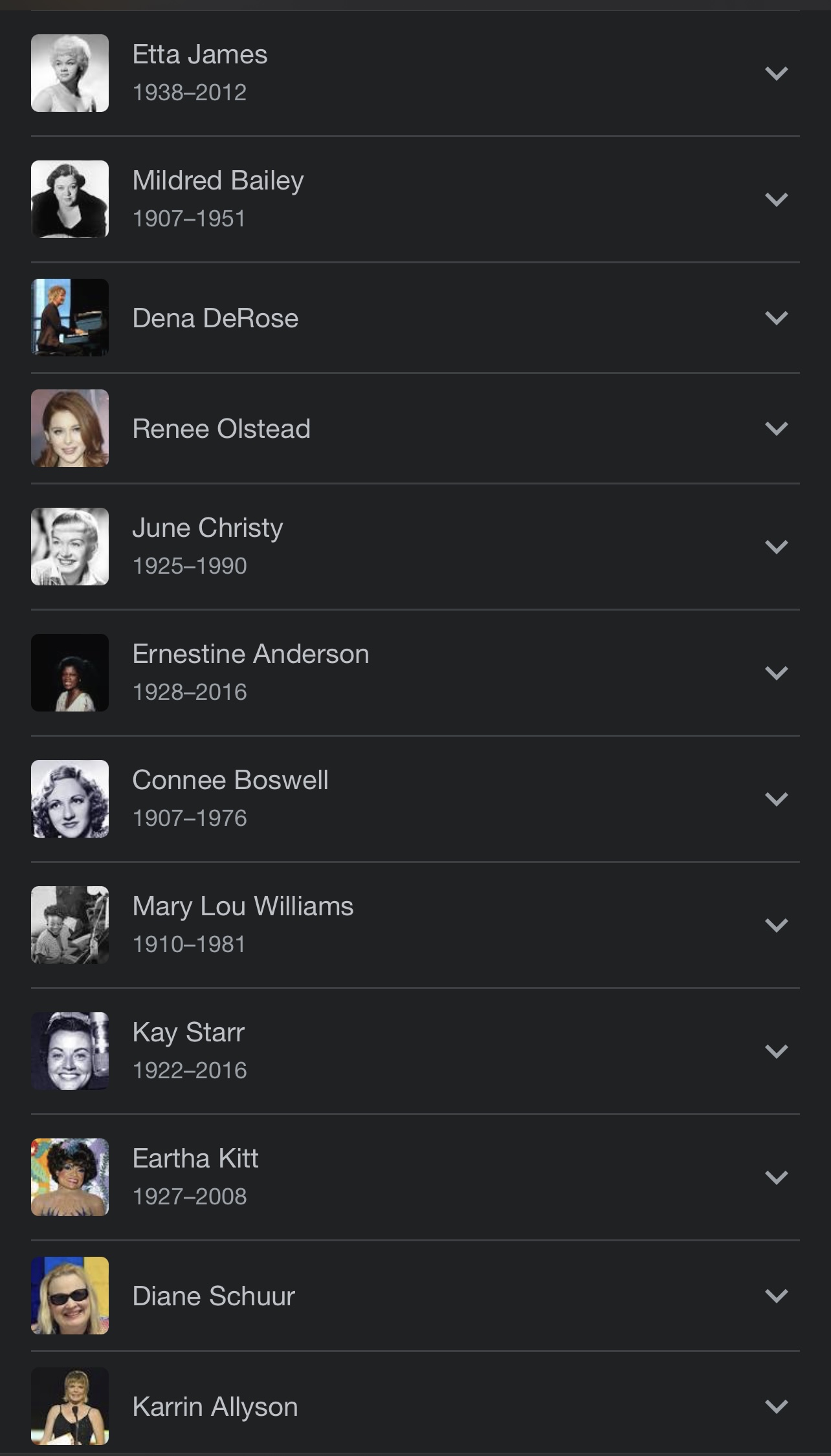Expand Mary Lou Williams entry chevron
The height and width of the screenshot is (1456, 831).
coord(776,925)
